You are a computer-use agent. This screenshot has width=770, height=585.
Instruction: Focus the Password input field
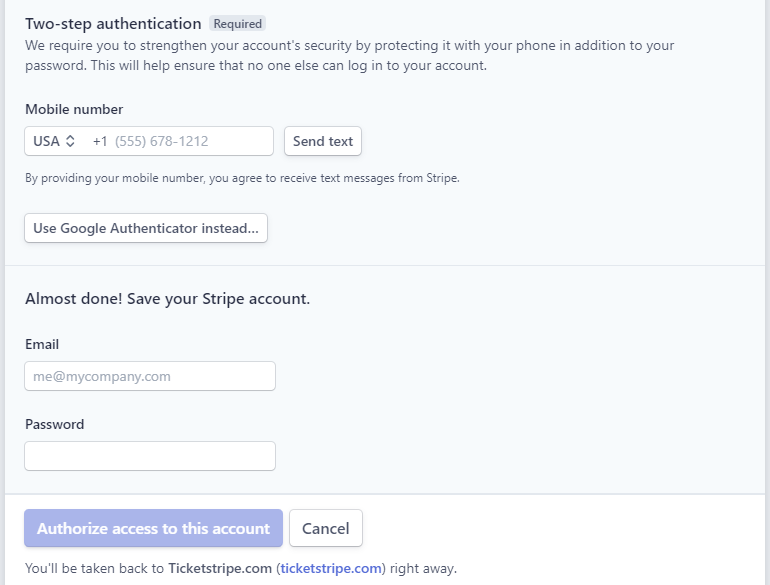(150, 456)
